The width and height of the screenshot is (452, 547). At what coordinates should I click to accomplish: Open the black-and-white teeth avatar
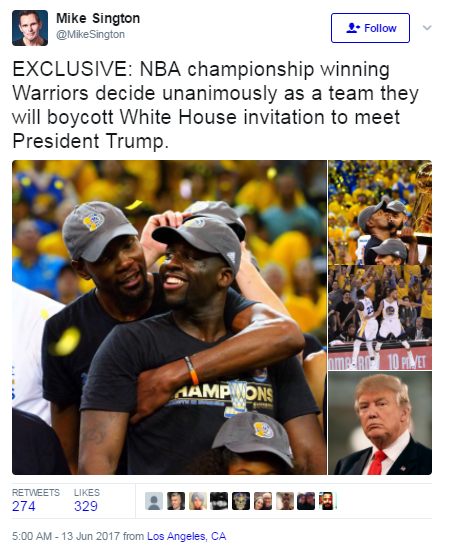[x=219, y=501]
